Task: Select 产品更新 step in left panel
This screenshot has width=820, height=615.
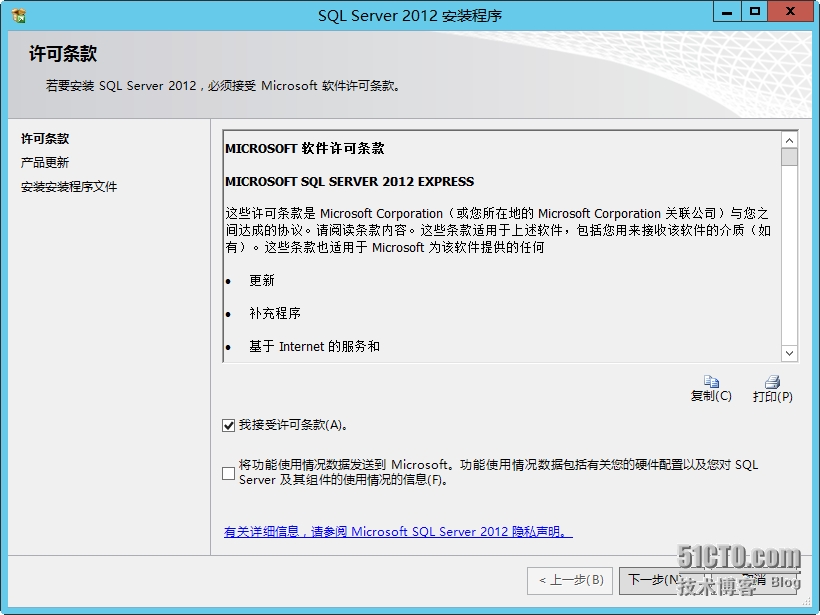Action: tap(45, 163)
